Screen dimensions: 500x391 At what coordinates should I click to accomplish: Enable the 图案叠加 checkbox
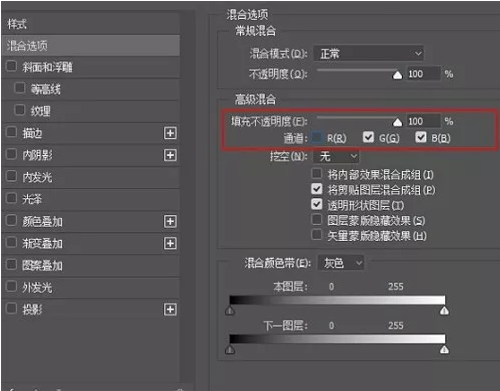click(11, 264)
